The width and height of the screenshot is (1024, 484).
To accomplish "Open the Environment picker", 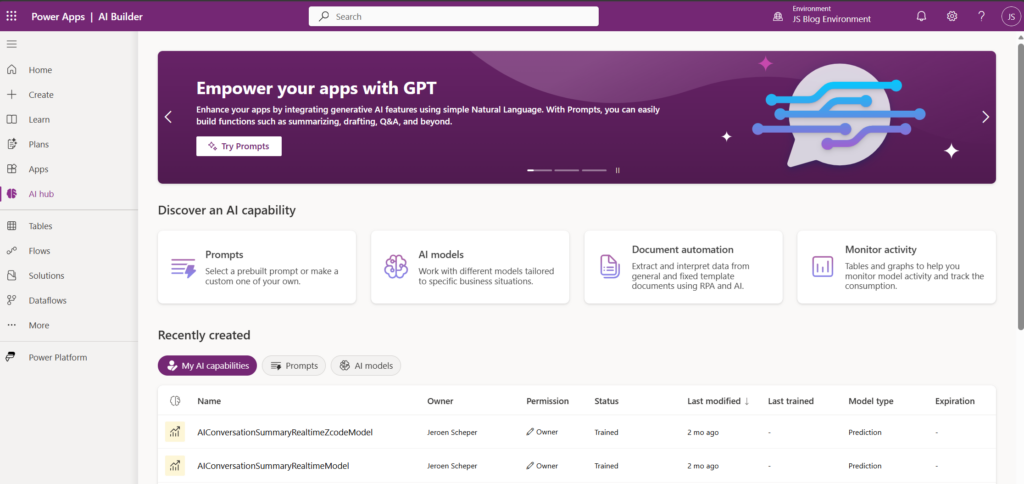I will [822, 15].
